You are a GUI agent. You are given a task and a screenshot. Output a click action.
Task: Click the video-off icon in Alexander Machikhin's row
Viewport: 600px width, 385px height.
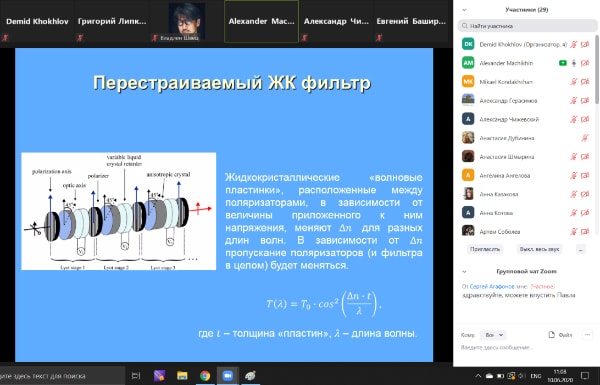tap(585, 63)
